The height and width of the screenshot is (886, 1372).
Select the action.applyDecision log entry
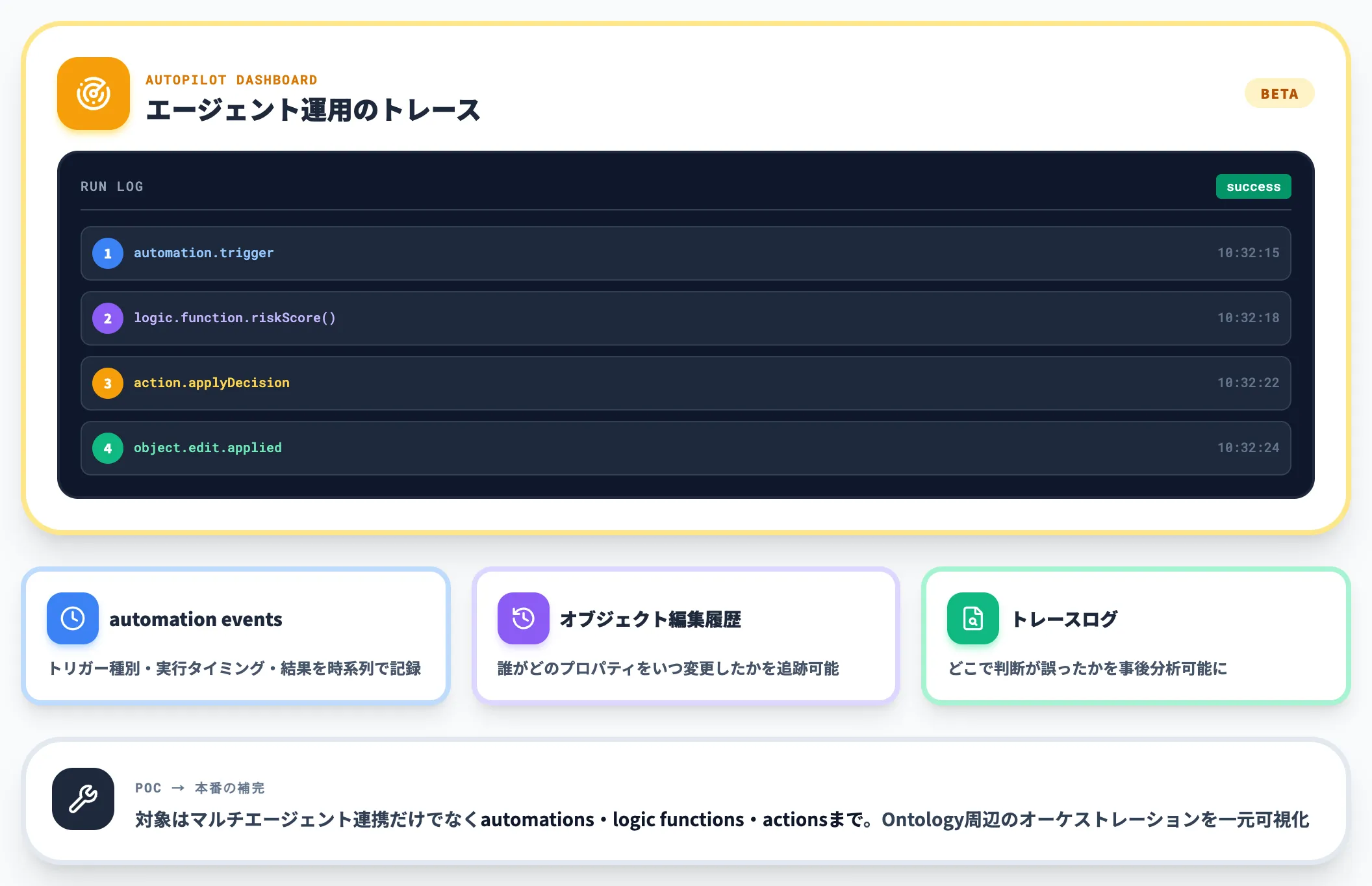click(685, 383)
